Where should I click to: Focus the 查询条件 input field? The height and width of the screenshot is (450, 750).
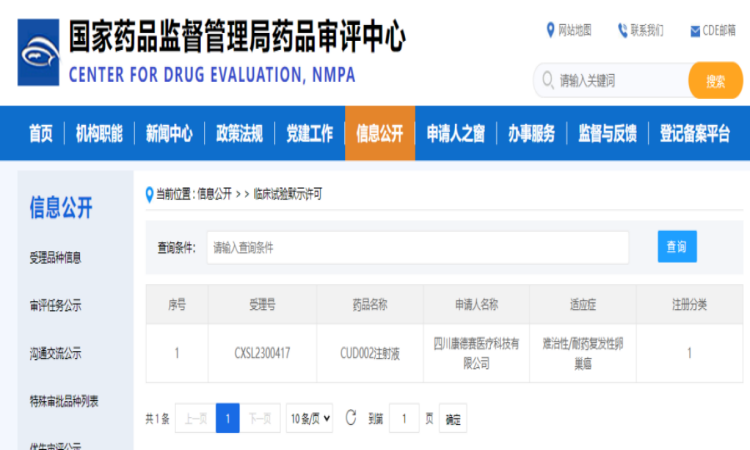(x=418, y=247)
